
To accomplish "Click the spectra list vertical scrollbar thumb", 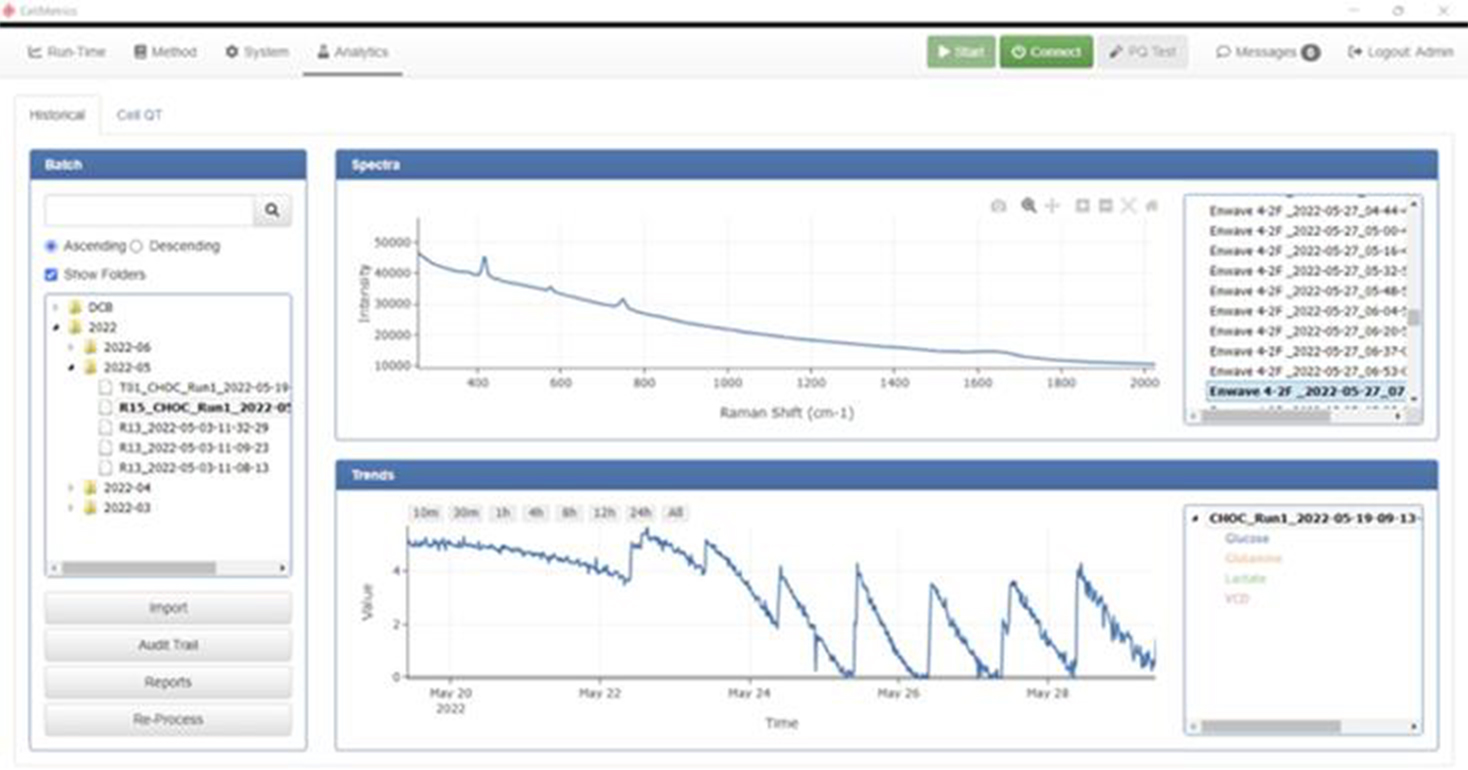I will [1414, 319].
